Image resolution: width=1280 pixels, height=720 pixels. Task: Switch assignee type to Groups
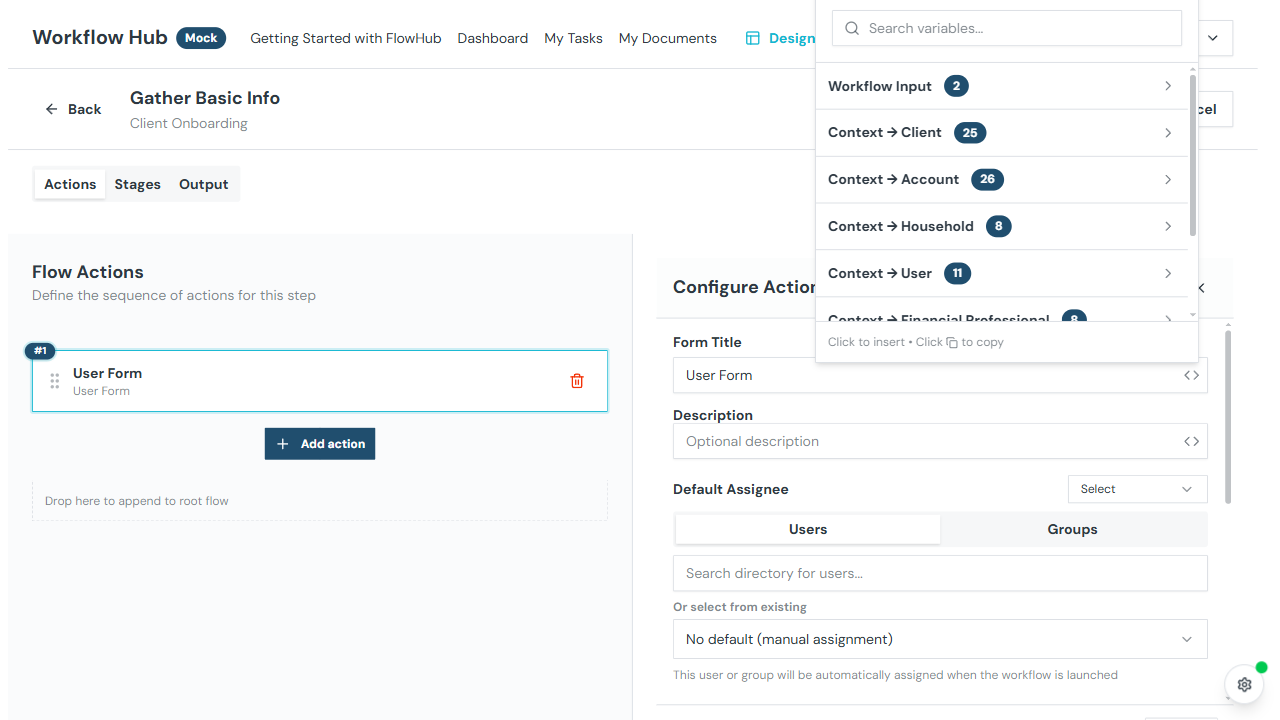[1072, 529]
